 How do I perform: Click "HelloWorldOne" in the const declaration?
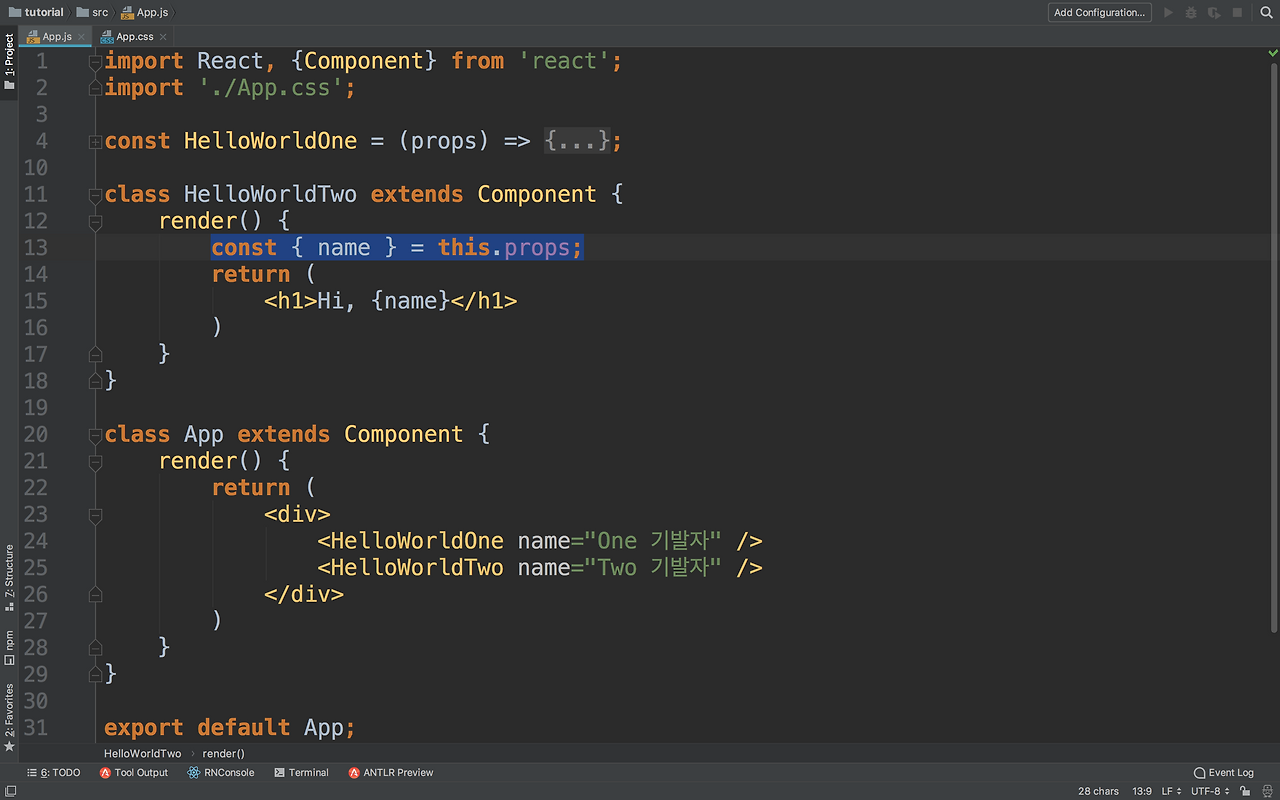pyautogui.click(x=270, y=141)
